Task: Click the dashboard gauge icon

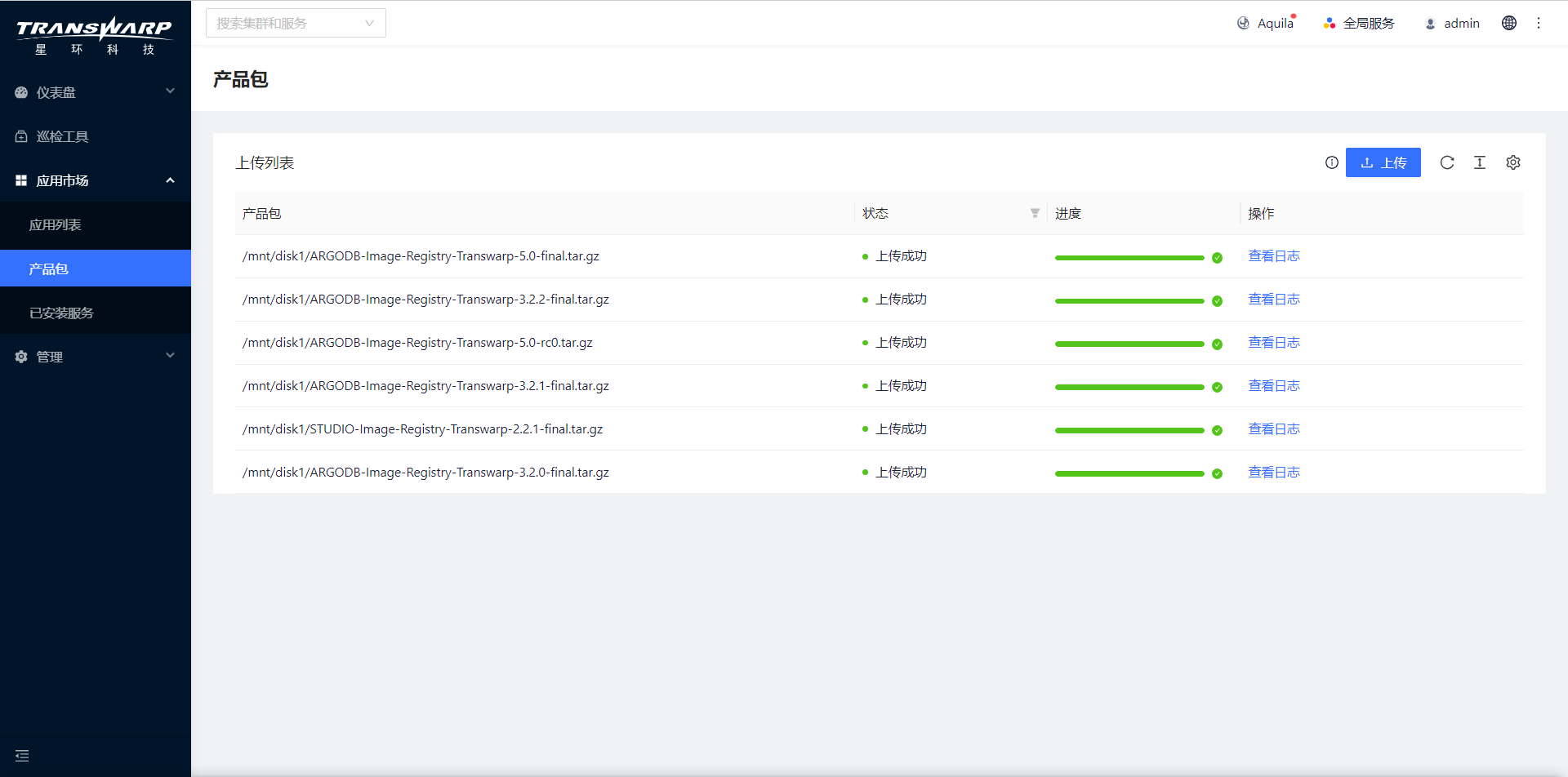Action: click(x=21, y=92)
